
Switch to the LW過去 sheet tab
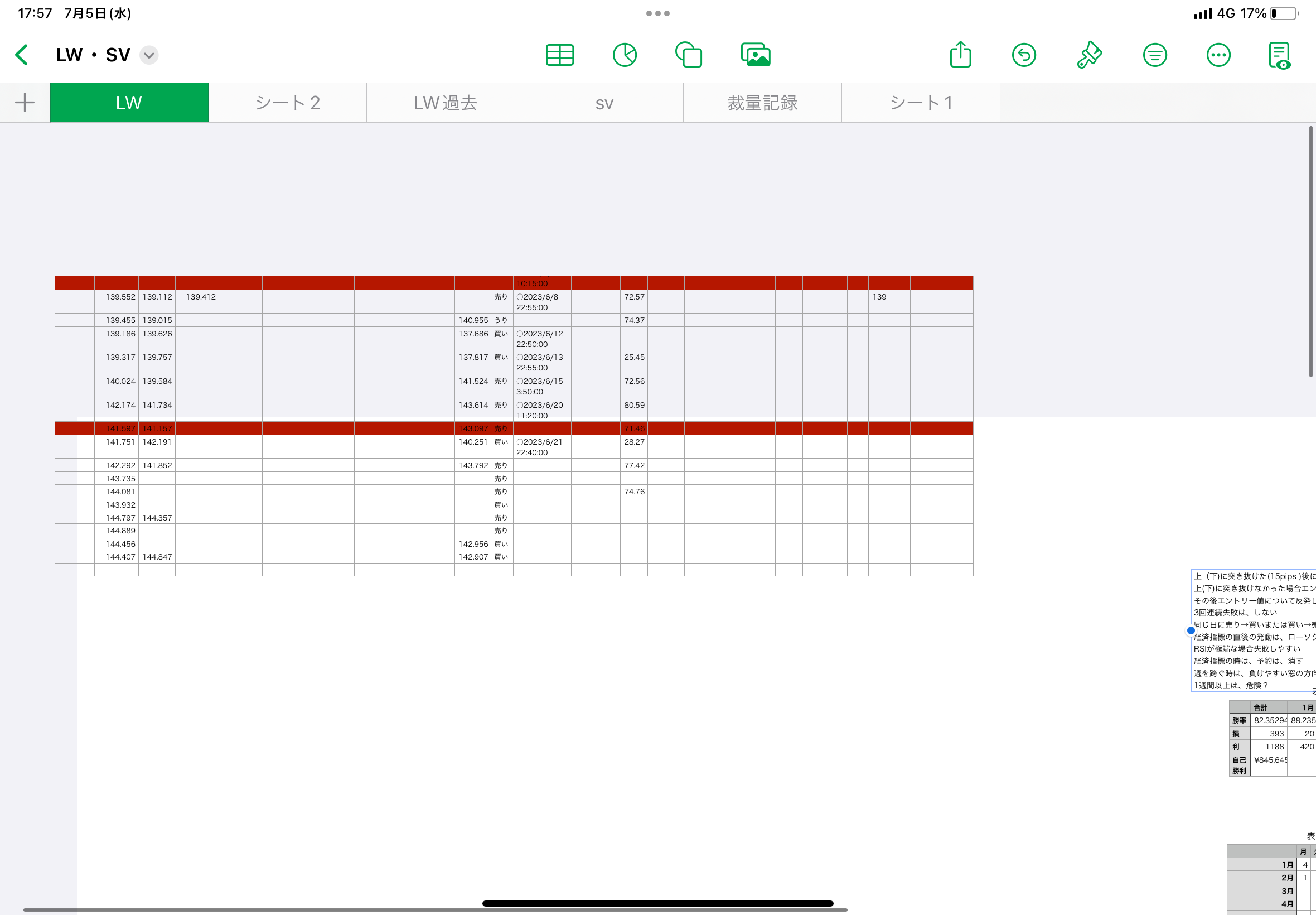pyautogui.click(x=445, y=103)
